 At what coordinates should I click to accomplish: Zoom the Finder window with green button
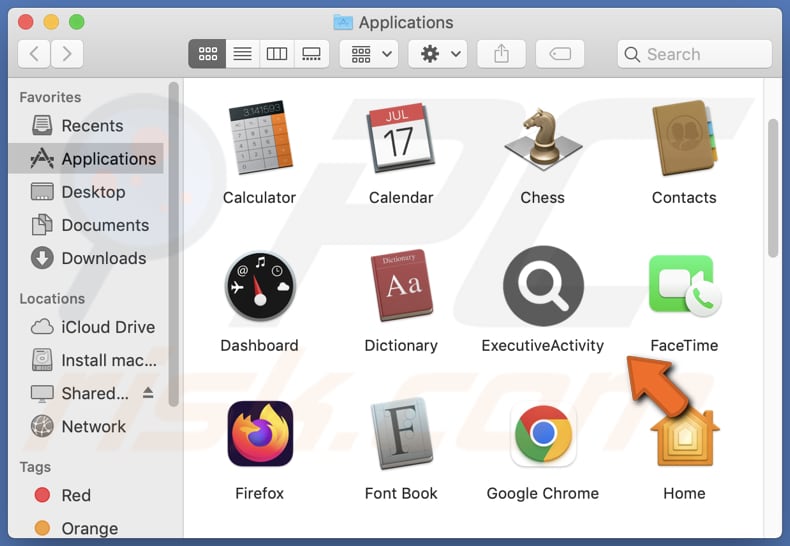point(77,22)
